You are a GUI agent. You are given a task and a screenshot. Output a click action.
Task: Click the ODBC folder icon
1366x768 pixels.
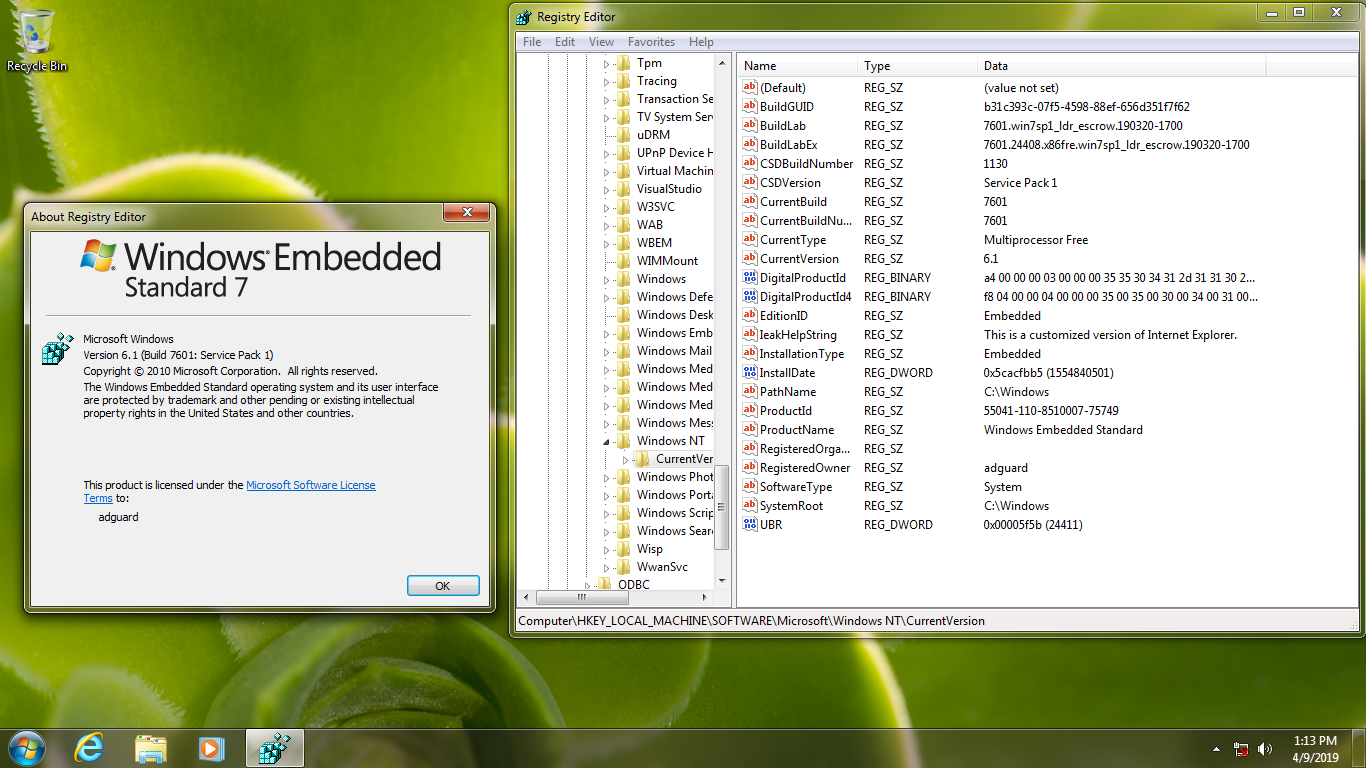604,585
